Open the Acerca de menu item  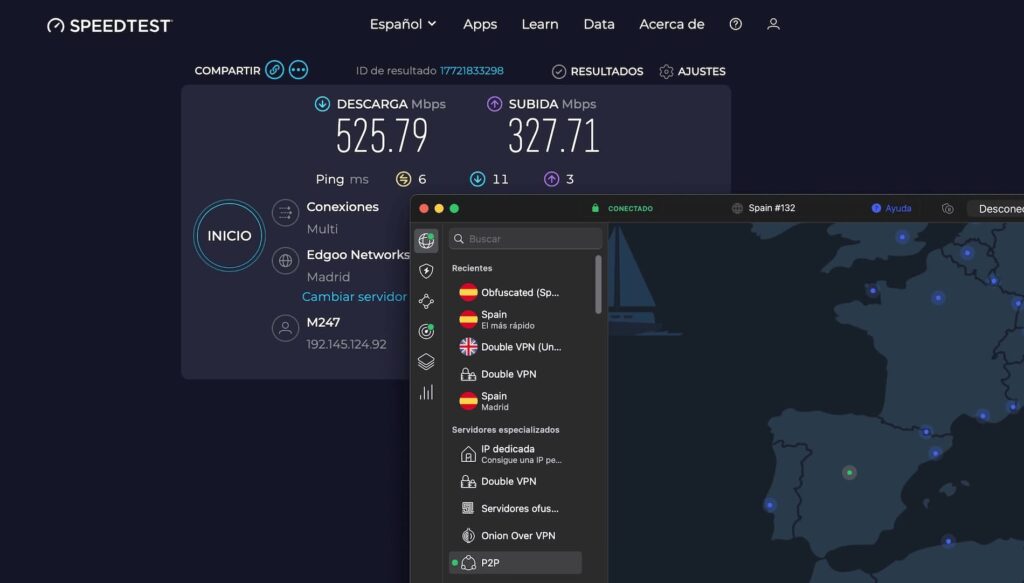coord(671,24)
